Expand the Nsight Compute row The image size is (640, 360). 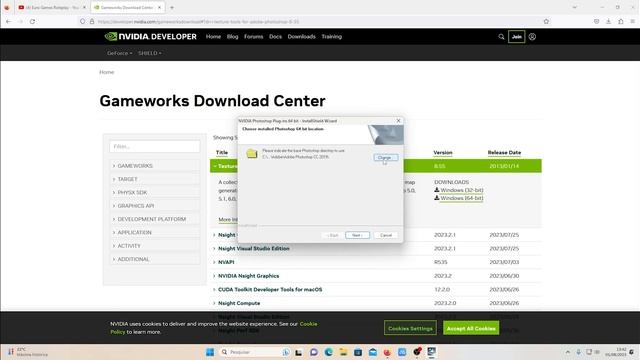[x=239, y=303]
